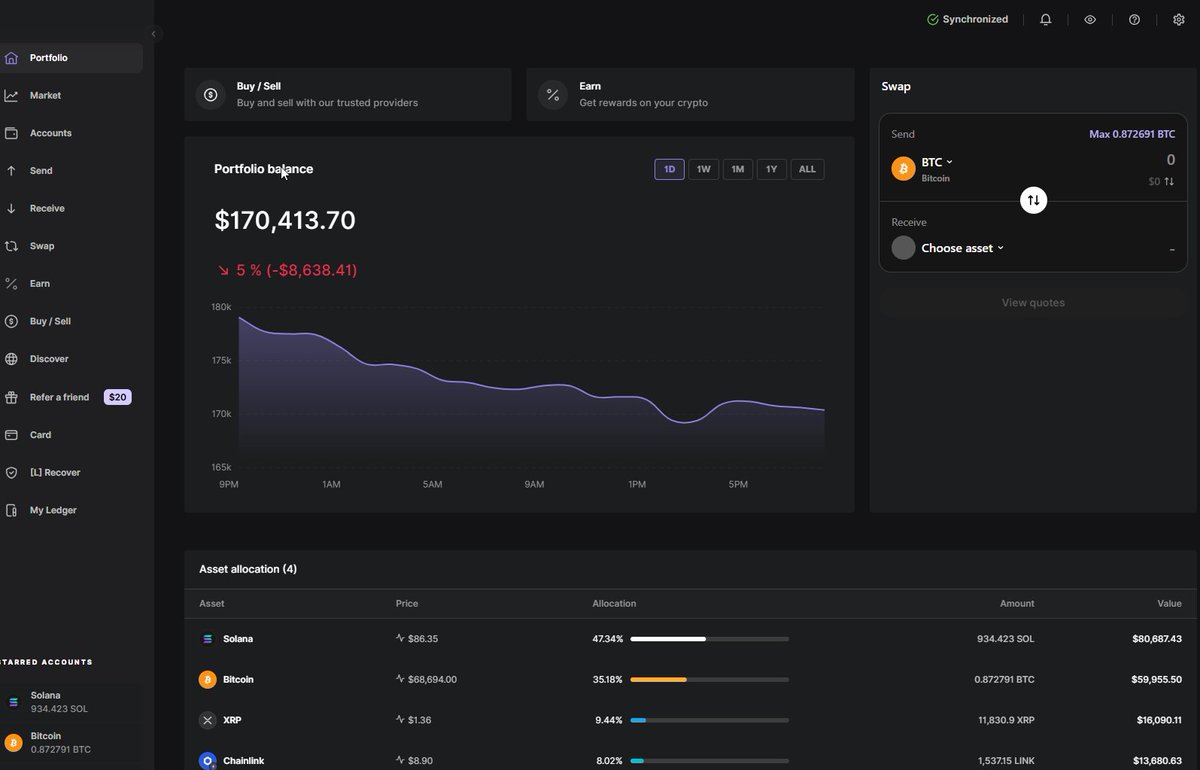This screenshot has width=1200, height=770.
Task: Select the 1W chart range
Action: (703, 169)
